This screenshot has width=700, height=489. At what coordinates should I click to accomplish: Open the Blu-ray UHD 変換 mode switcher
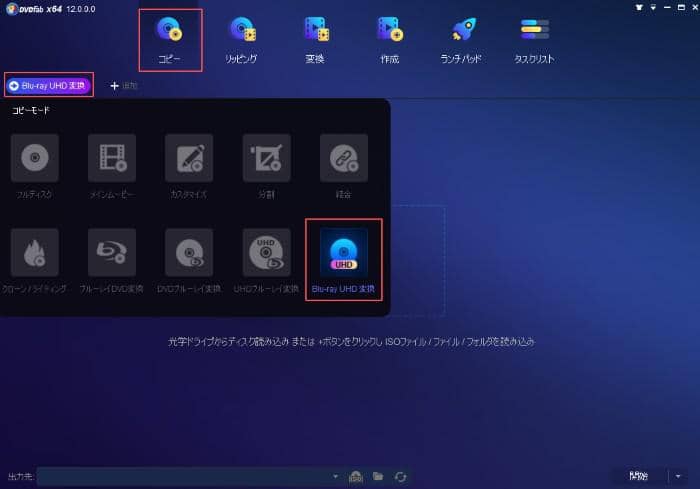click(49, 85)
